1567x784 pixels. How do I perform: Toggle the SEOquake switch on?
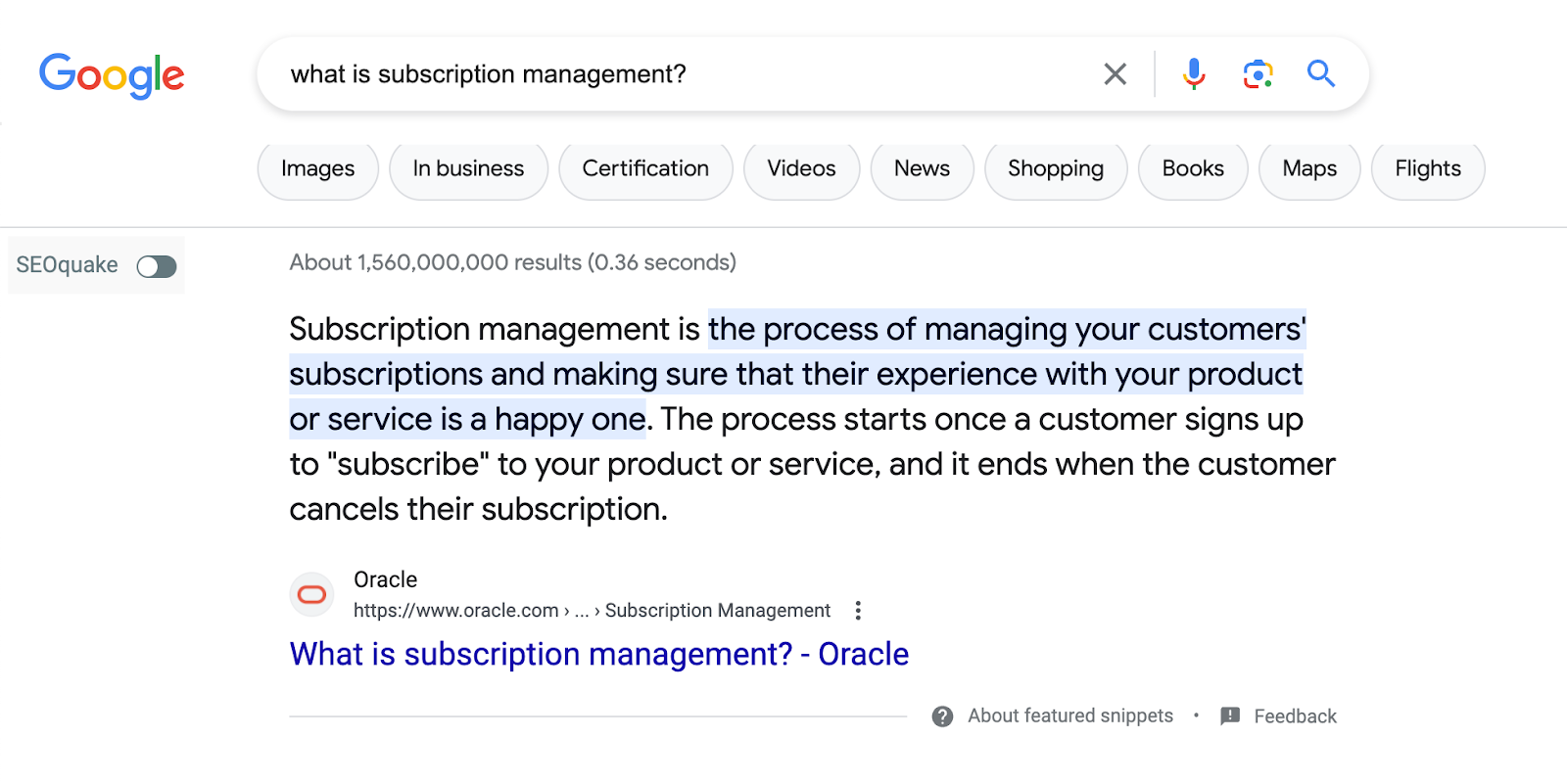157,266
